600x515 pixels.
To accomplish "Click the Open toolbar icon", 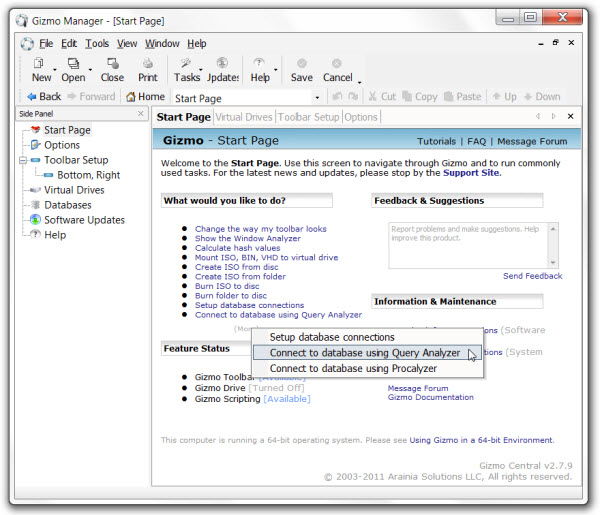I will [x=73, y=64].
